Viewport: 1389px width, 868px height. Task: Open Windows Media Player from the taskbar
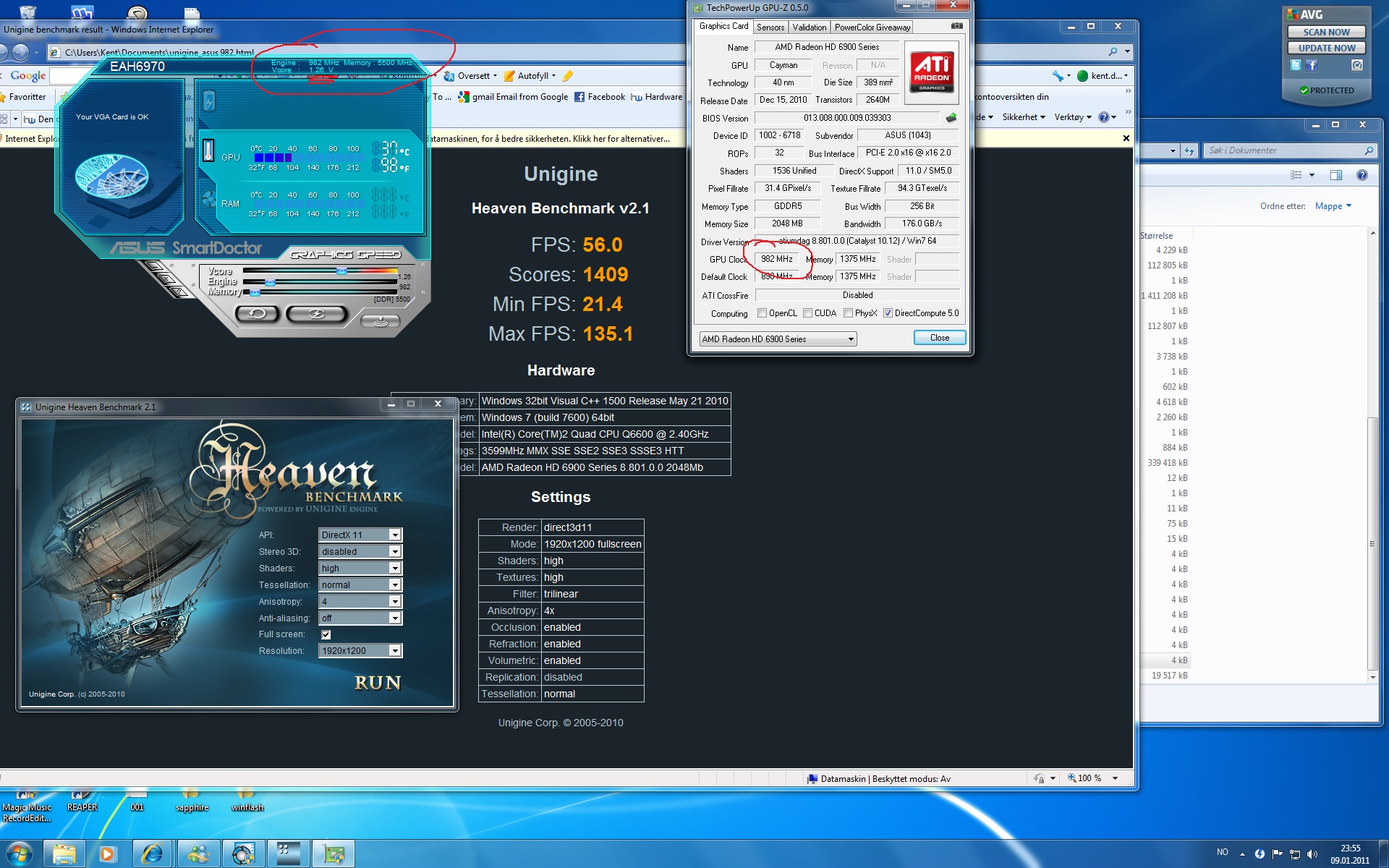coord(107,854)
